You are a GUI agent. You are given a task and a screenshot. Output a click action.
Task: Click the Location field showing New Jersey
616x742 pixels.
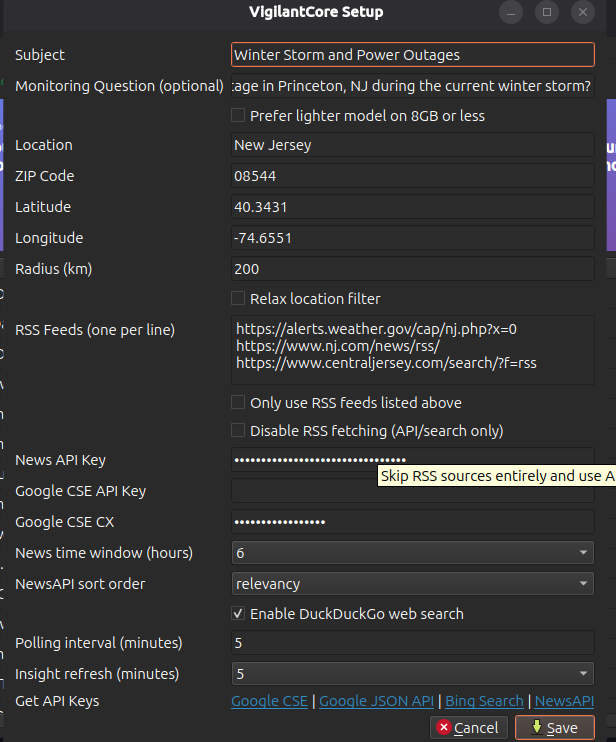pyautogui.click(x=413, y=145)
